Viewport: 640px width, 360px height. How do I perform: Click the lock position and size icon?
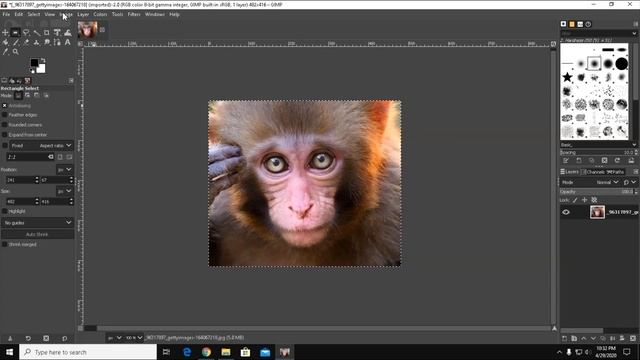[x=584, y=200]
